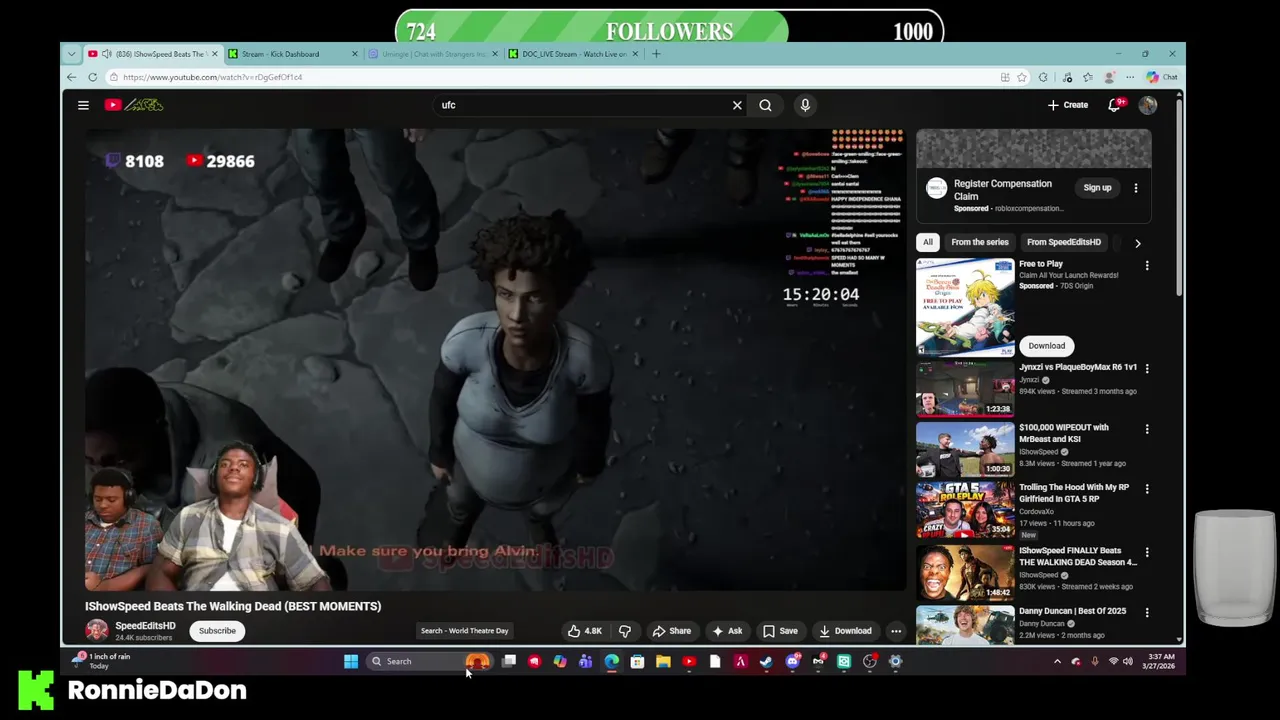Select the From SpeedEditsHD chip
This screenshot has width=1280, height=720.
[1064, 242]
